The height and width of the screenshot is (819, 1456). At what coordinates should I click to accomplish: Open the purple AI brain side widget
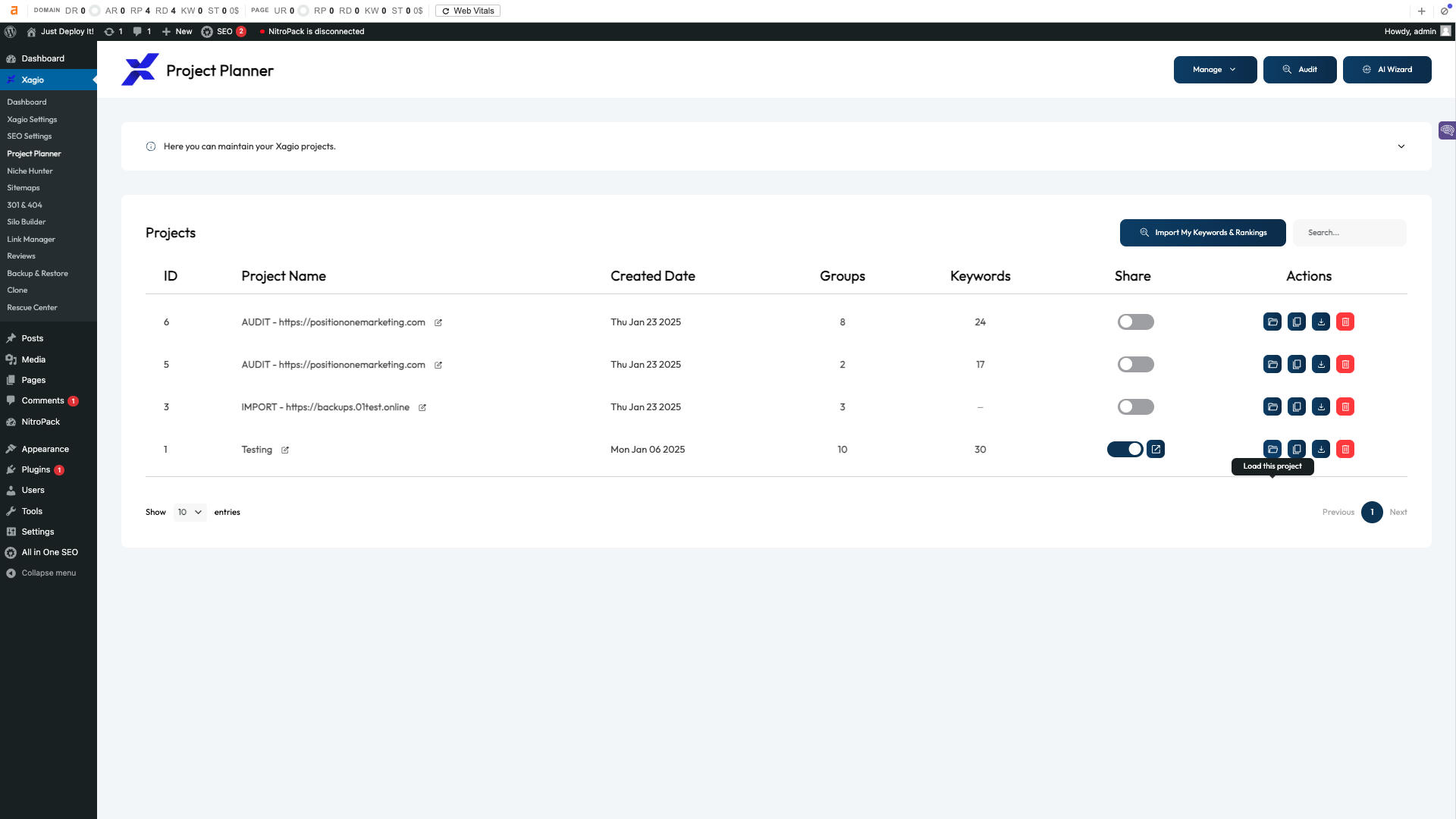[x=1447, y=130]
